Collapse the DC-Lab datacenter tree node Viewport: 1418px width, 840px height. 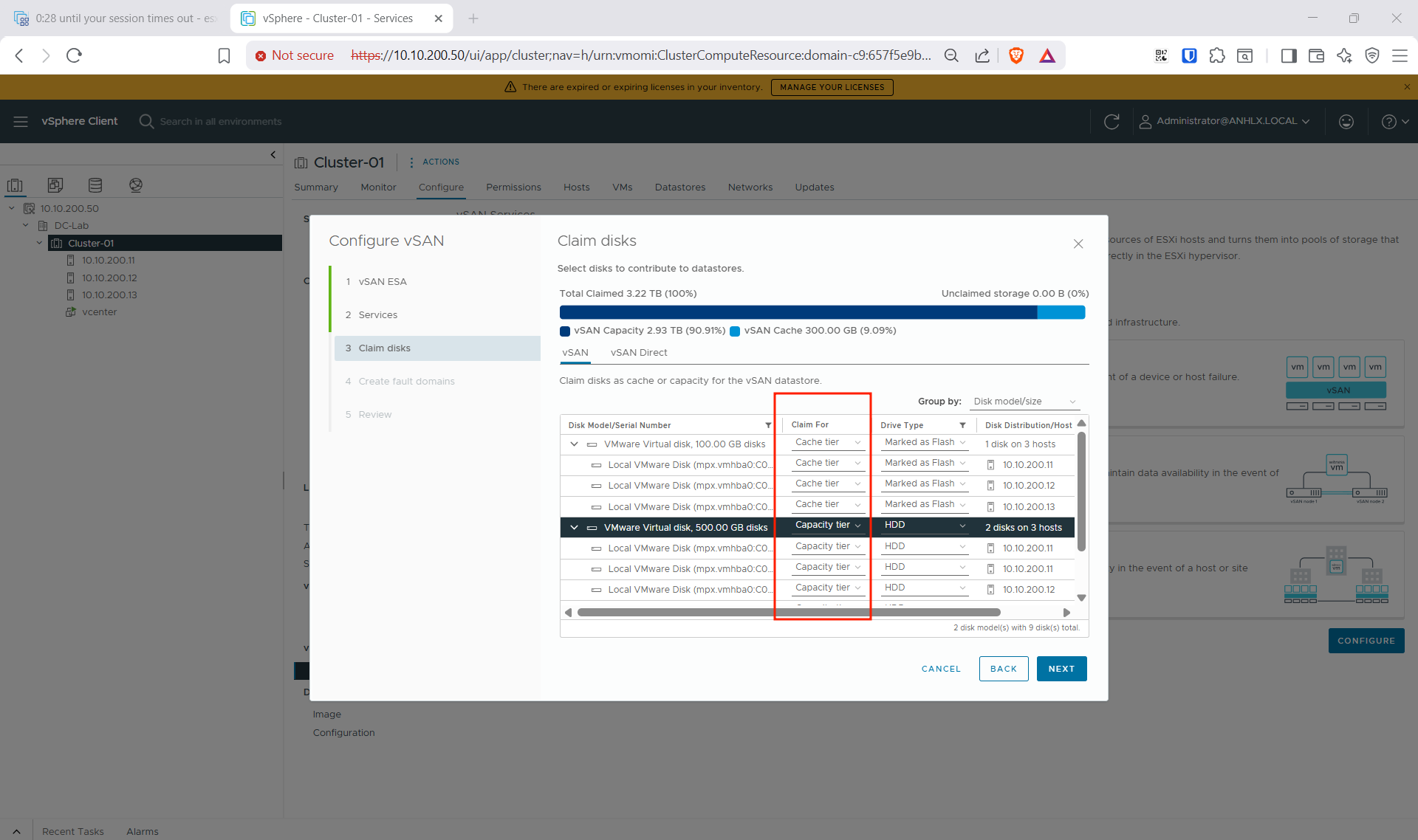(26, 225)
